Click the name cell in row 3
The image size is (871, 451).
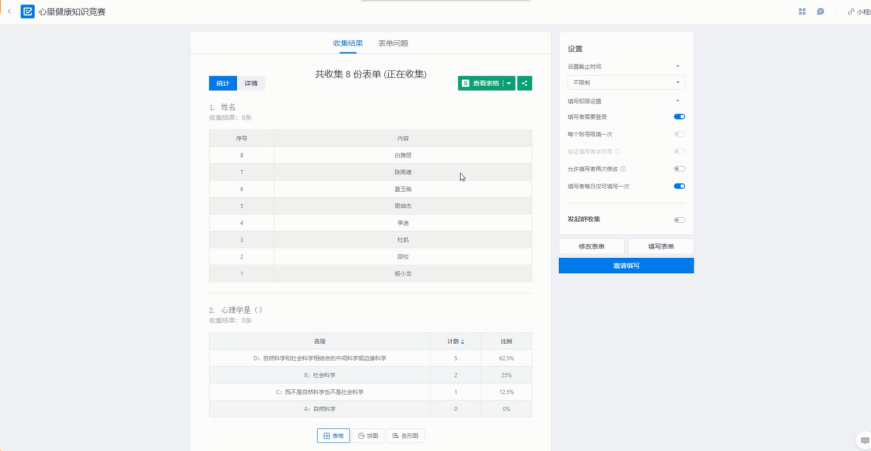click(x=403, y=240)
